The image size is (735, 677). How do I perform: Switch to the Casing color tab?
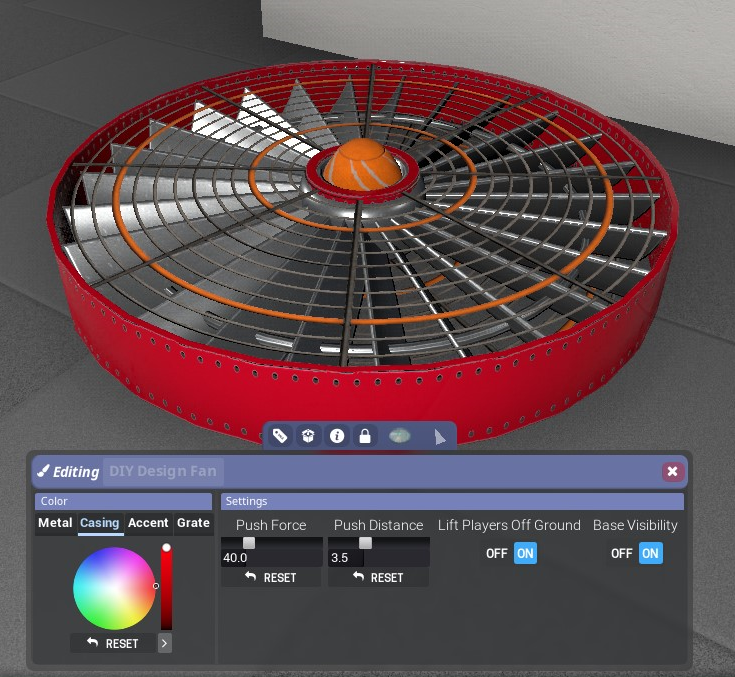100,523
